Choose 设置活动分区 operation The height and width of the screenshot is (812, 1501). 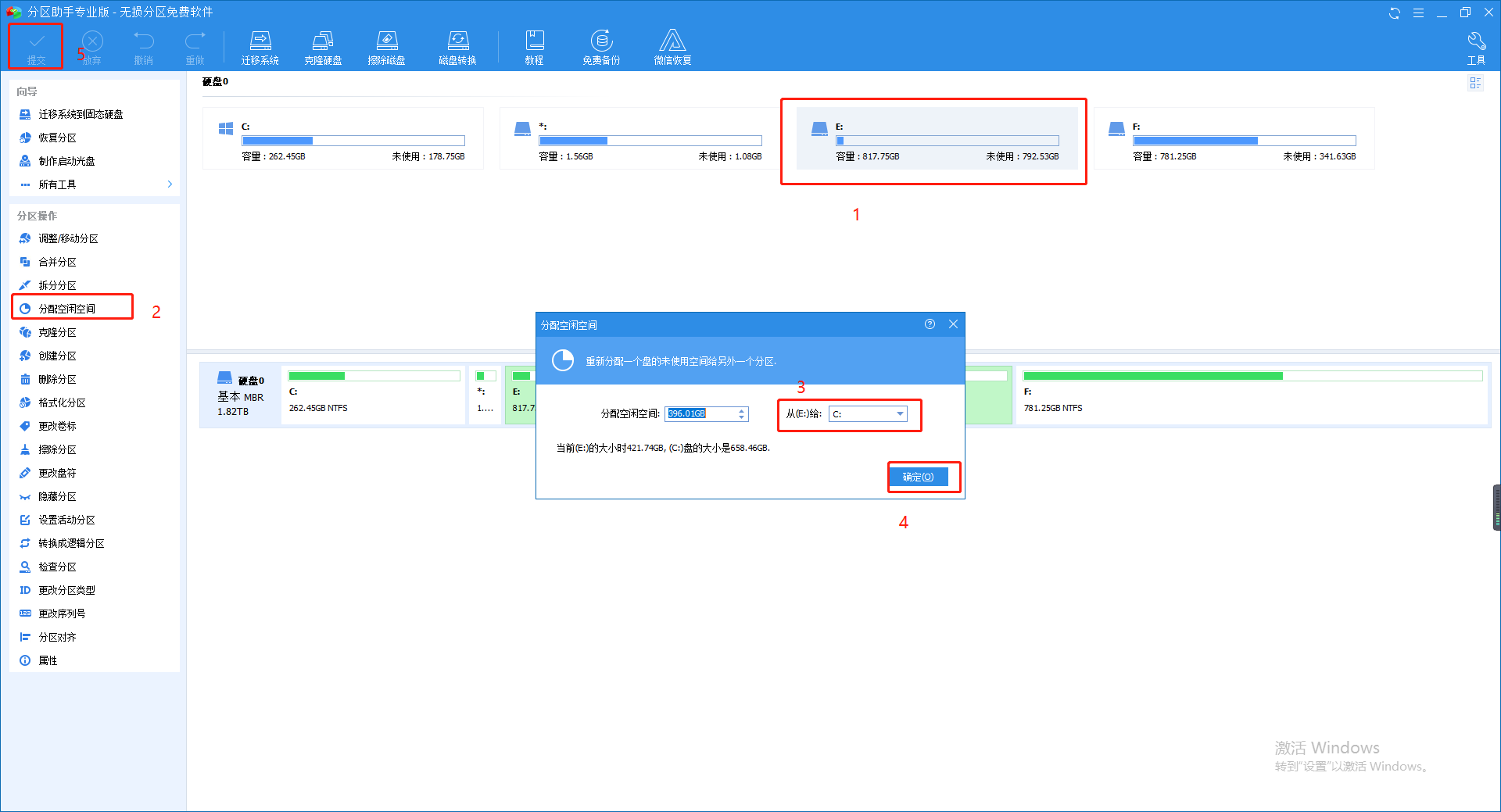(x=66, y=520)
